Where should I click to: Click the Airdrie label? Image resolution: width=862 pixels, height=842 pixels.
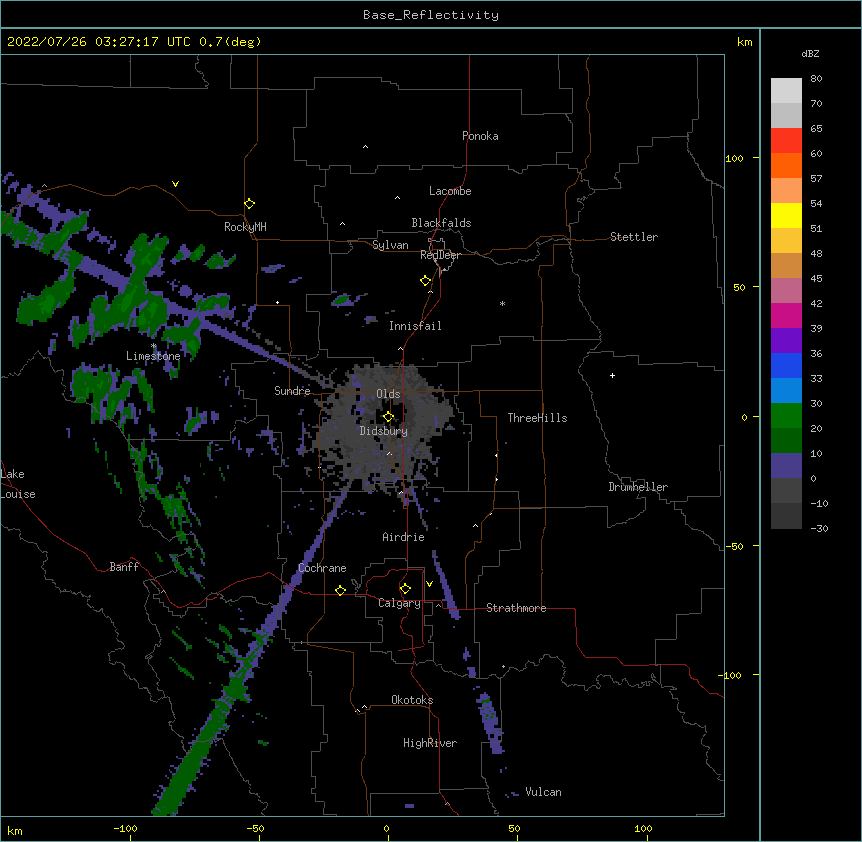pyautogui.click(x=404, y=537)
